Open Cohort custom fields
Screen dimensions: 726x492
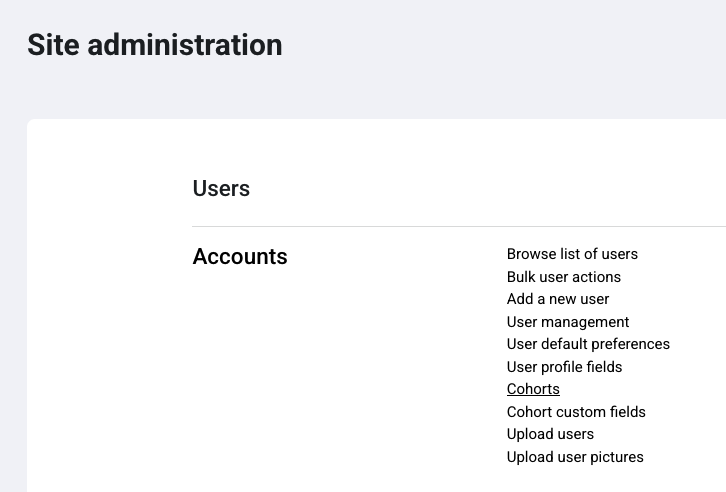[x=576, y=412]
